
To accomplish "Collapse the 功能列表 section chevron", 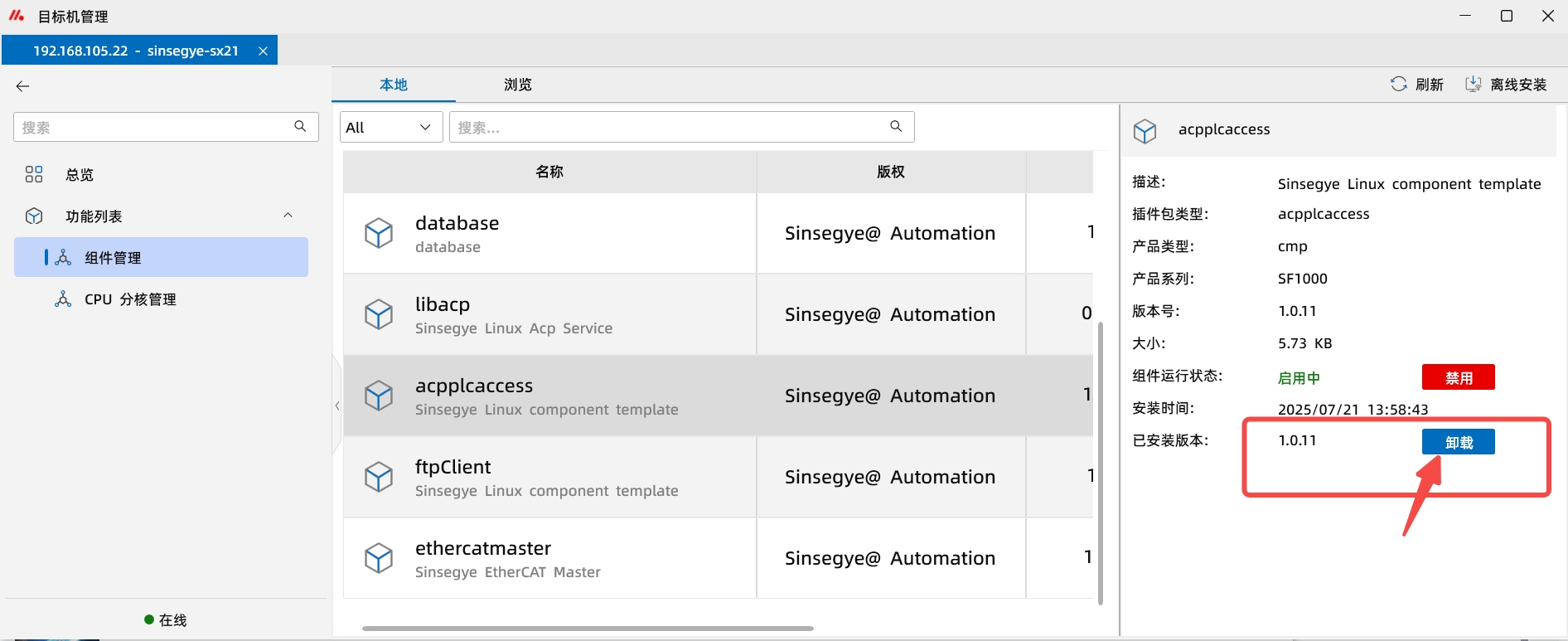I will coord(288,216).
